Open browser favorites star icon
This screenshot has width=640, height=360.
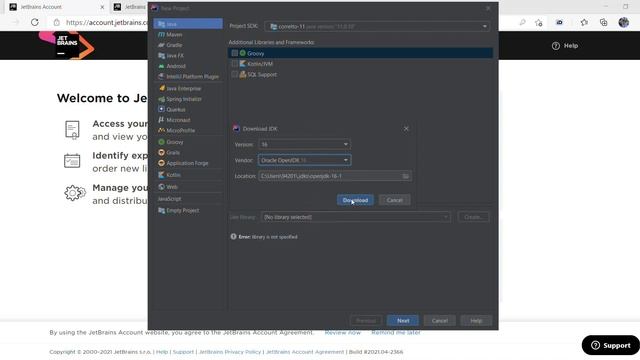[x=584, y=22]
